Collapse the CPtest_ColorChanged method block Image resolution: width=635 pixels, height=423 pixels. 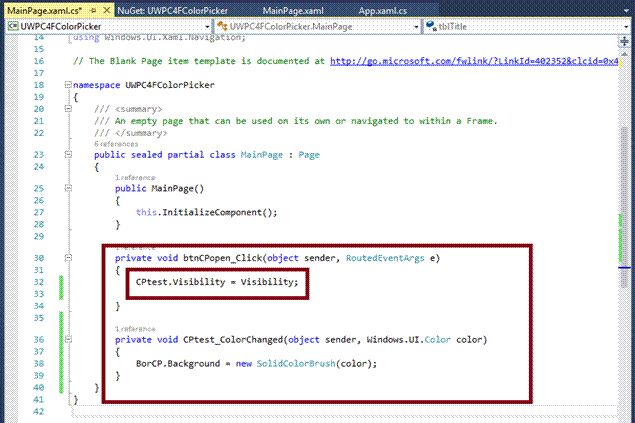(68, 339)
